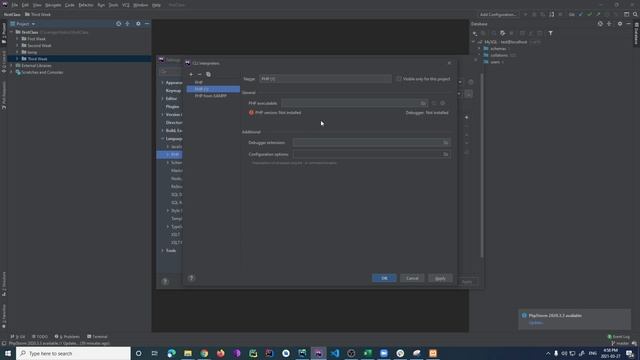Confirm the dialog with OK
The width and height of the screenshot is (640, 360).
(x=384, y=278)
